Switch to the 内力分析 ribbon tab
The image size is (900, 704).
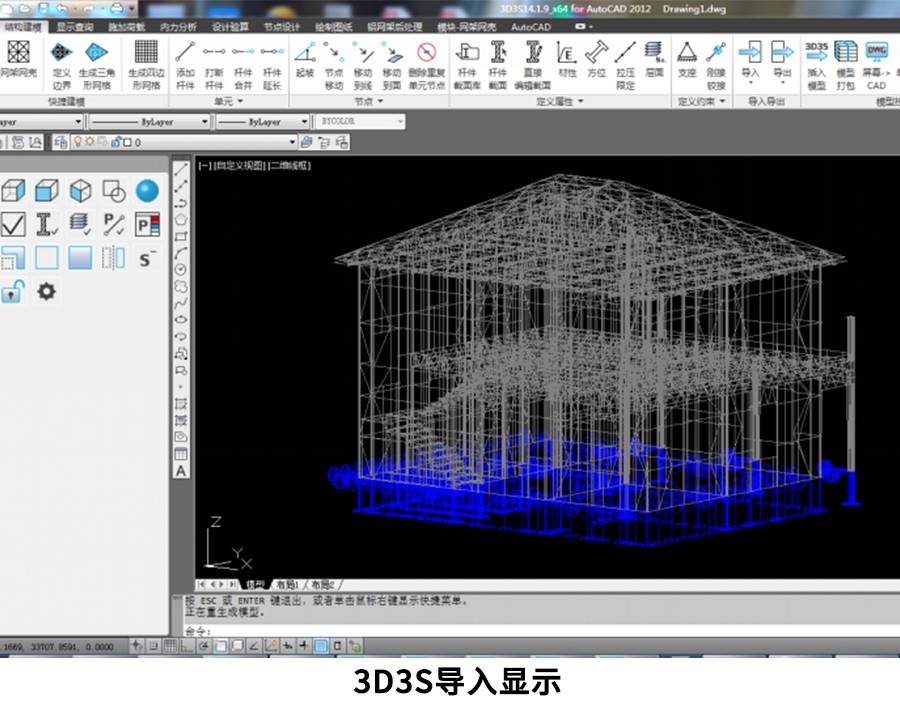(178, 27)
